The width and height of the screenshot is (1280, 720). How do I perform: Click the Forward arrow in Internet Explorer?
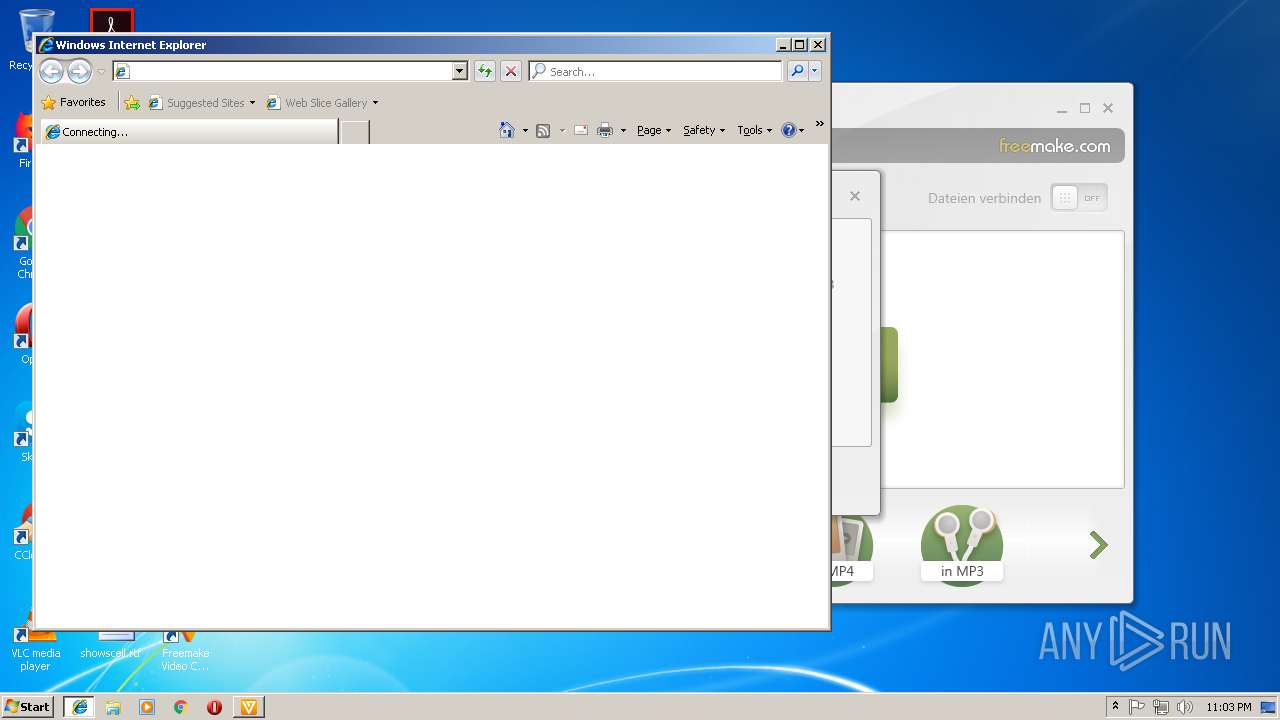coord(79,71)
